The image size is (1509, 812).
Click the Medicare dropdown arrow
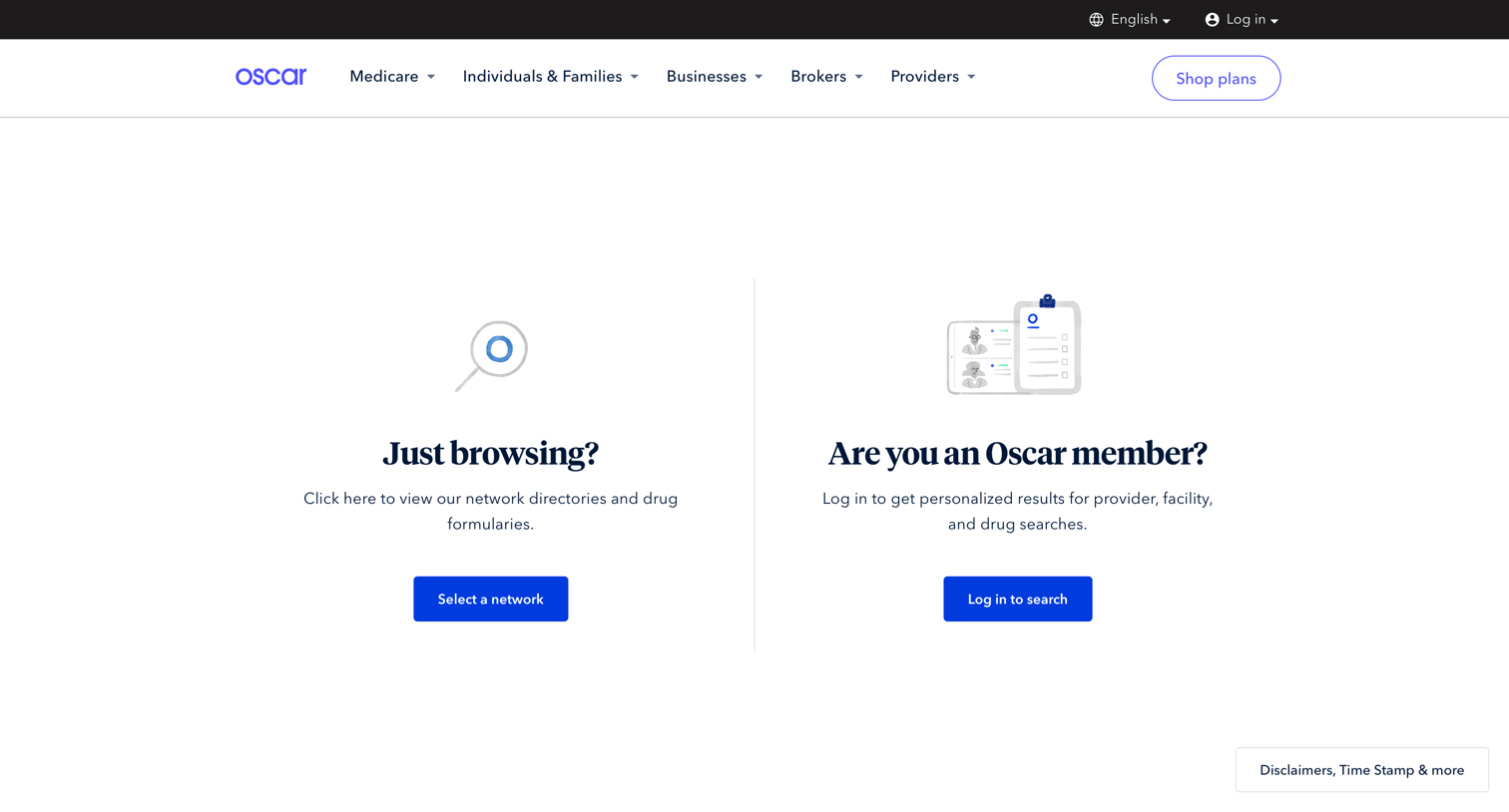(431, 77)
